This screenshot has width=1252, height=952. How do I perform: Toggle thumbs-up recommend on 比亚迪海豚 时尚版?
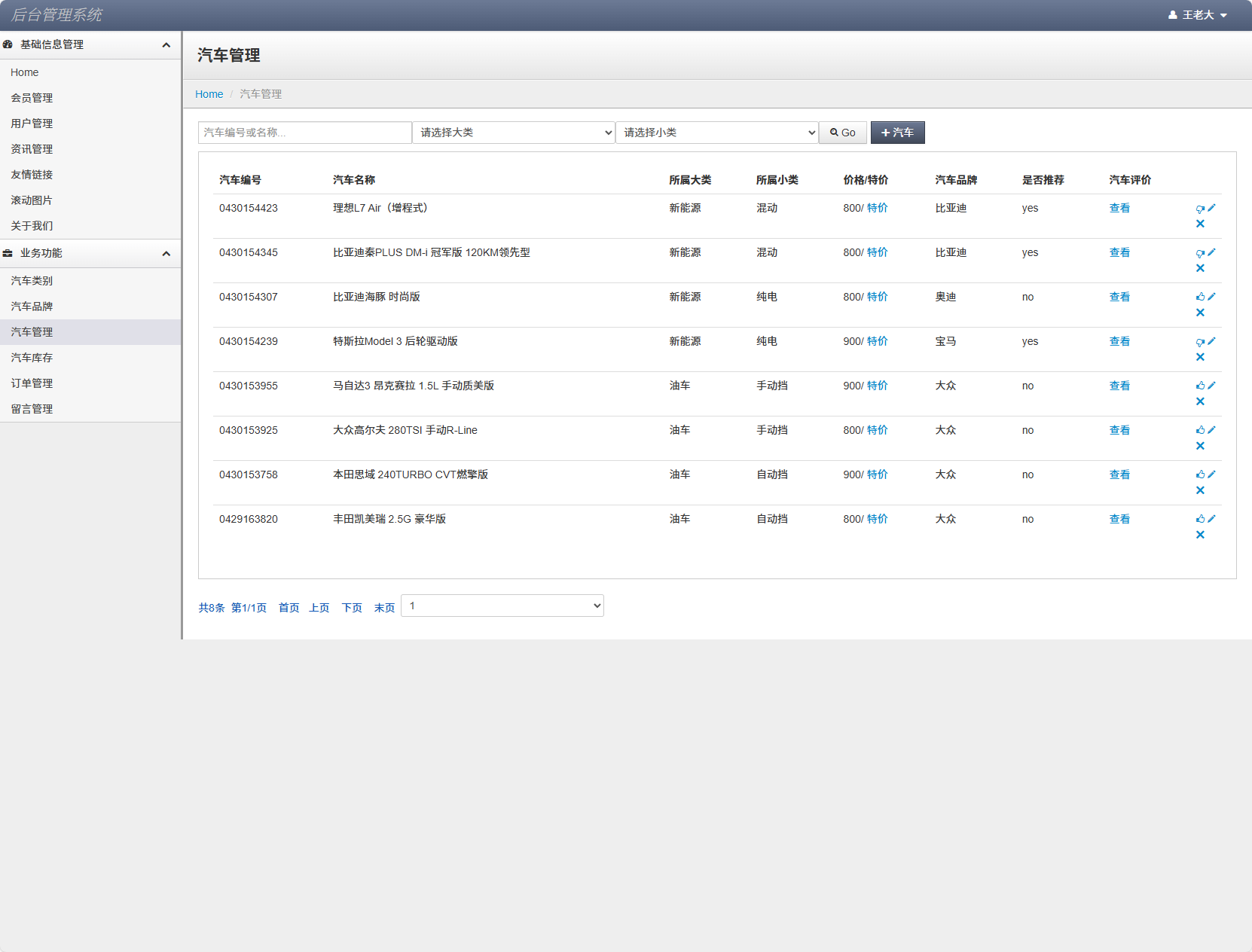(1200, 297)
